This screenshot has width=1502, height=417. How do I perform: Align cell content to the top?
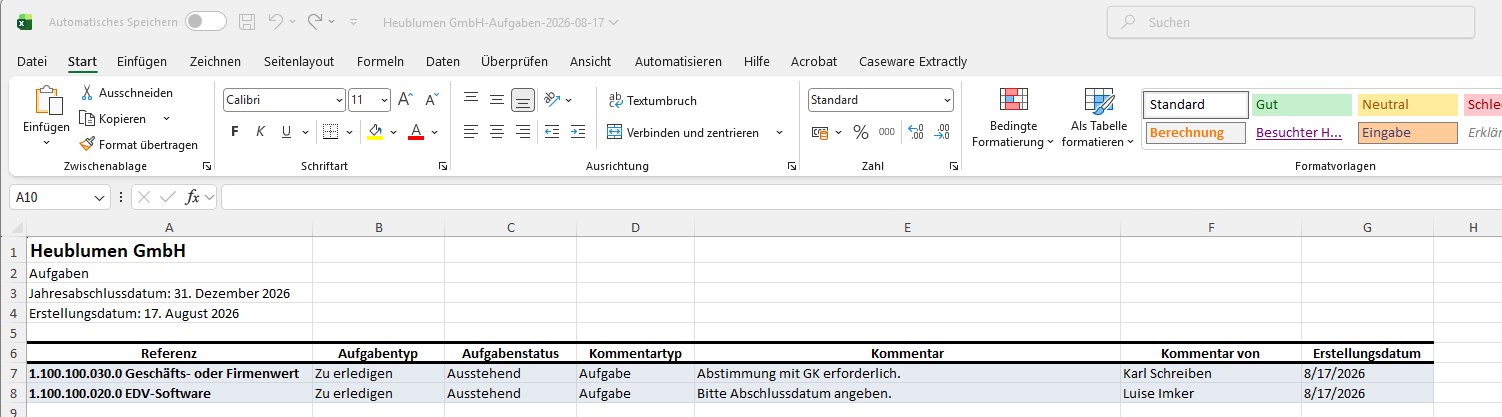[x=470, y=100]
